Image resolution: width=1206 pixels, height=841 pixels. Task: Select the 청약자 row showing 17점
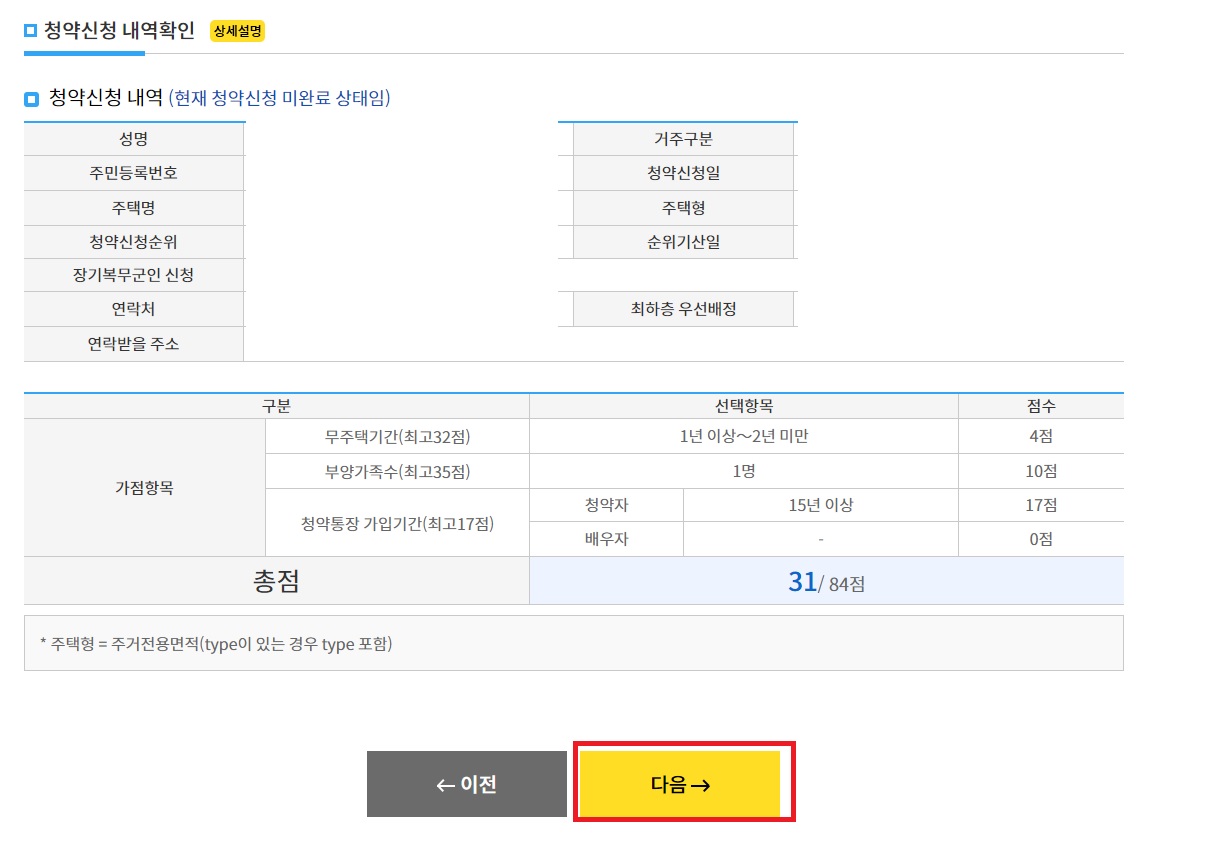(743, 505)
